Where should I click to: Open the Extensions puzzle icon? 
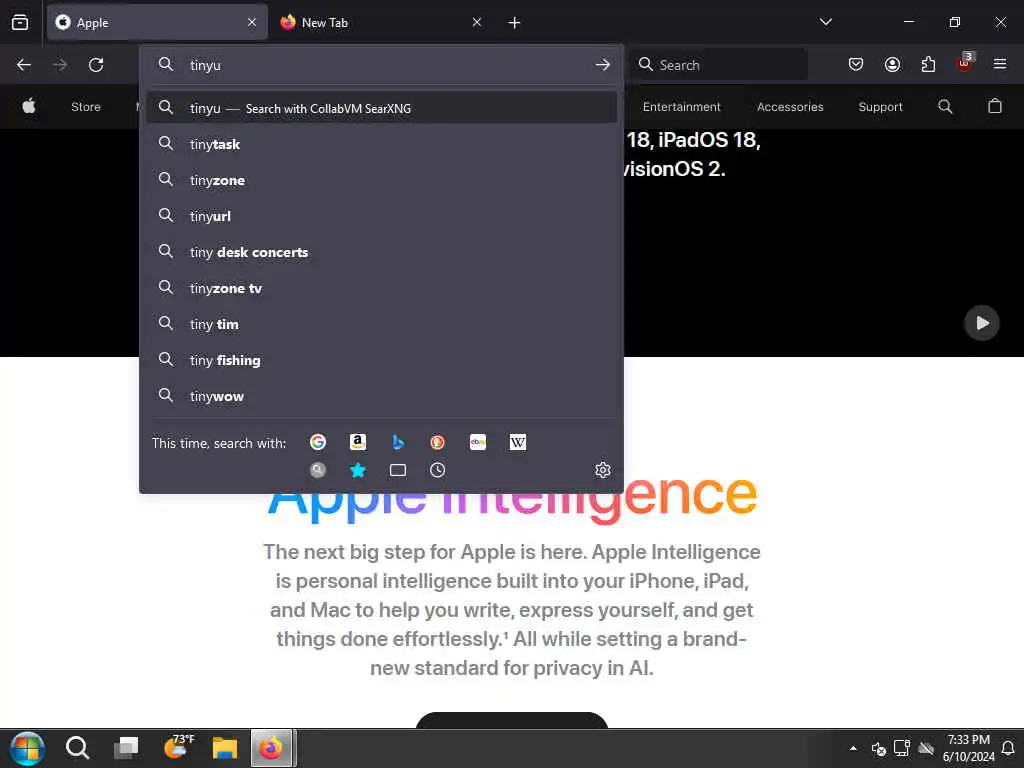(928, 65)
